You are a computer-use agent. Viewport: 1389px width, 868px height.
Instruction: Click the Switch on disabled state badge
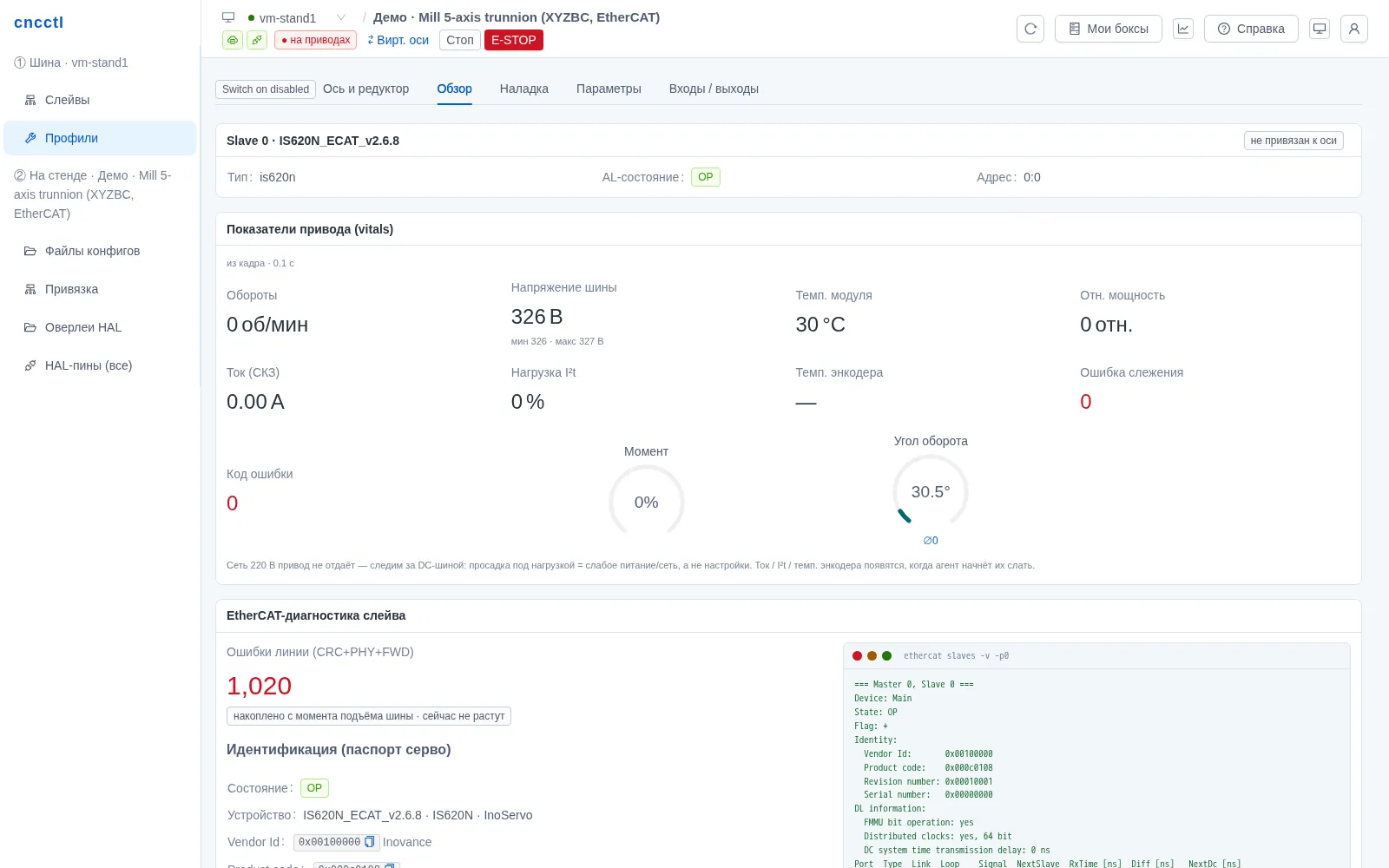[x=266, y=89]
